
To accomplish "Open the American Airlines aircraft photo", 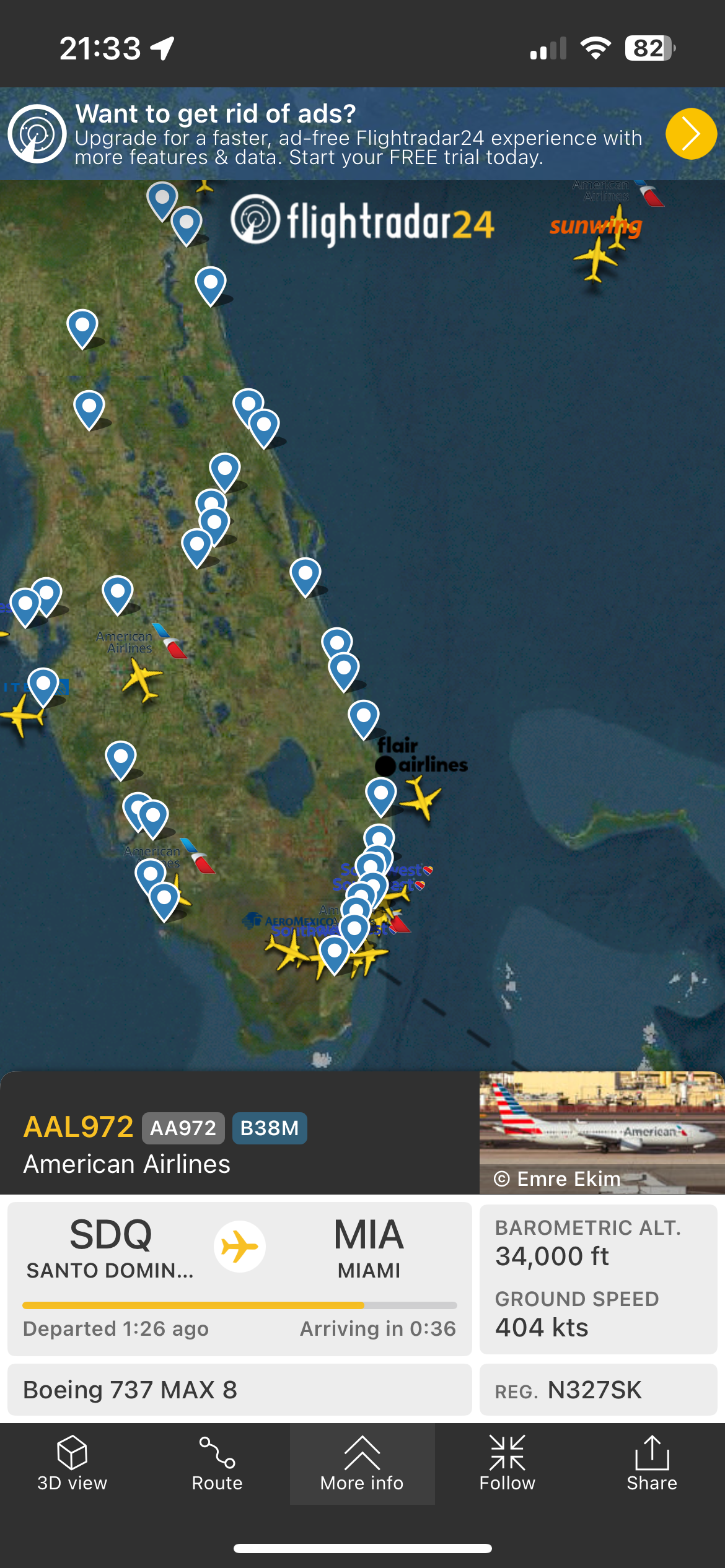I will click(x=602, y=1132).
